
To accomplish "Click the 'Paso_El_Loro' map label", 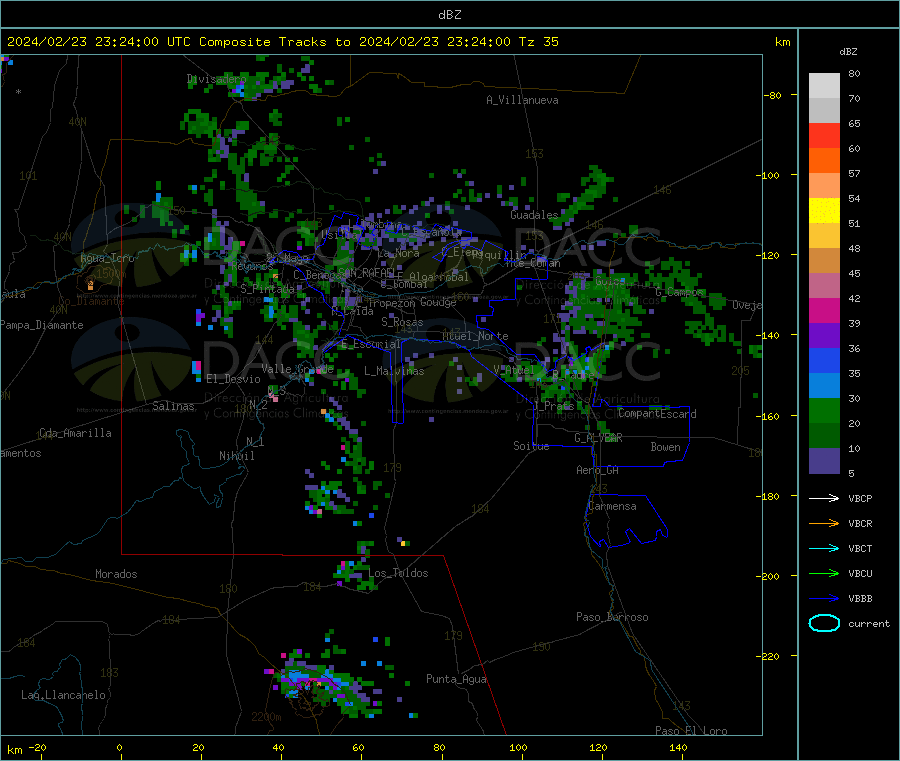I will (691, 731).
